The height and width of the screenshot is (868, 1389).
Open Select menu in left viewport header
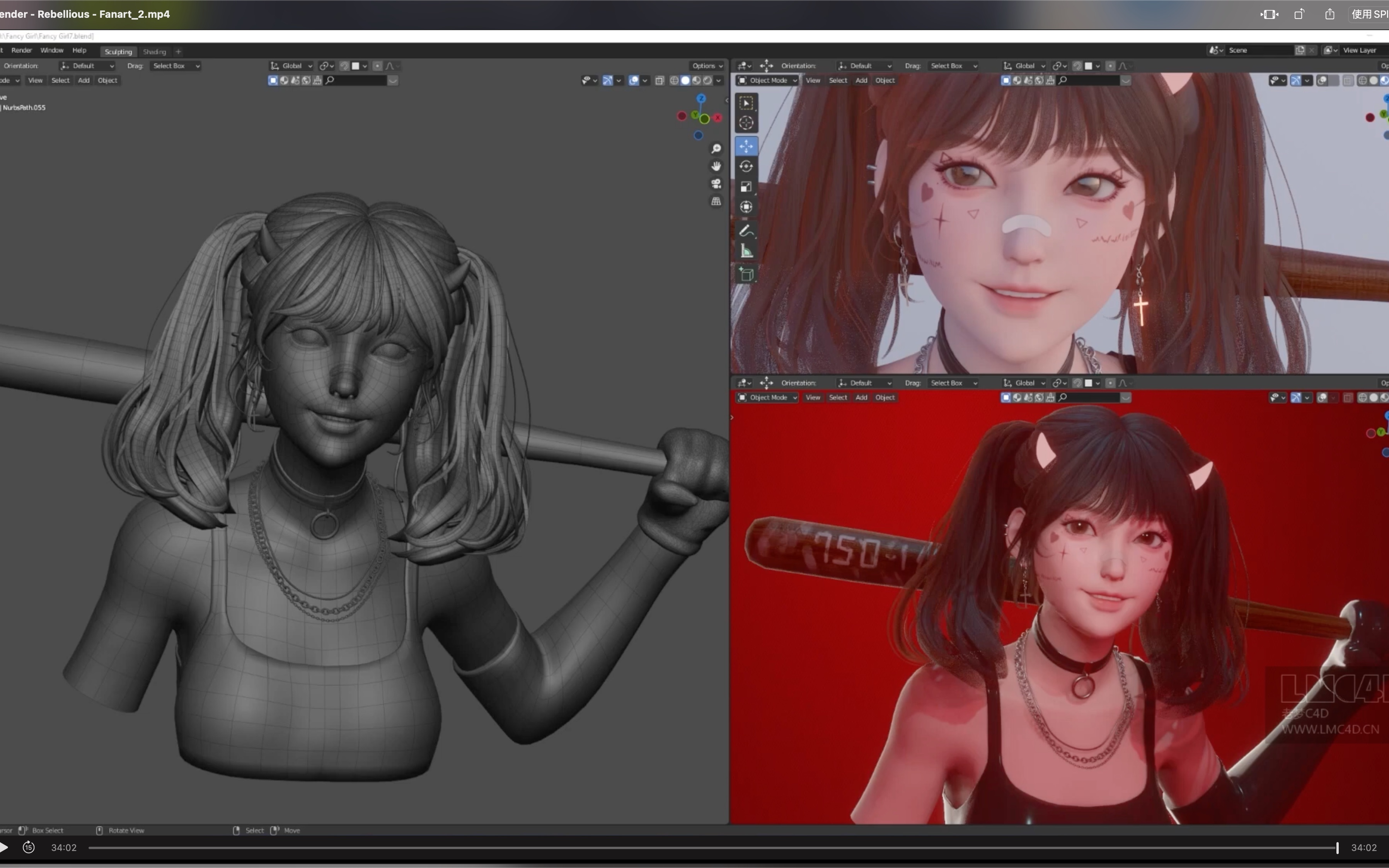point(60,80)
